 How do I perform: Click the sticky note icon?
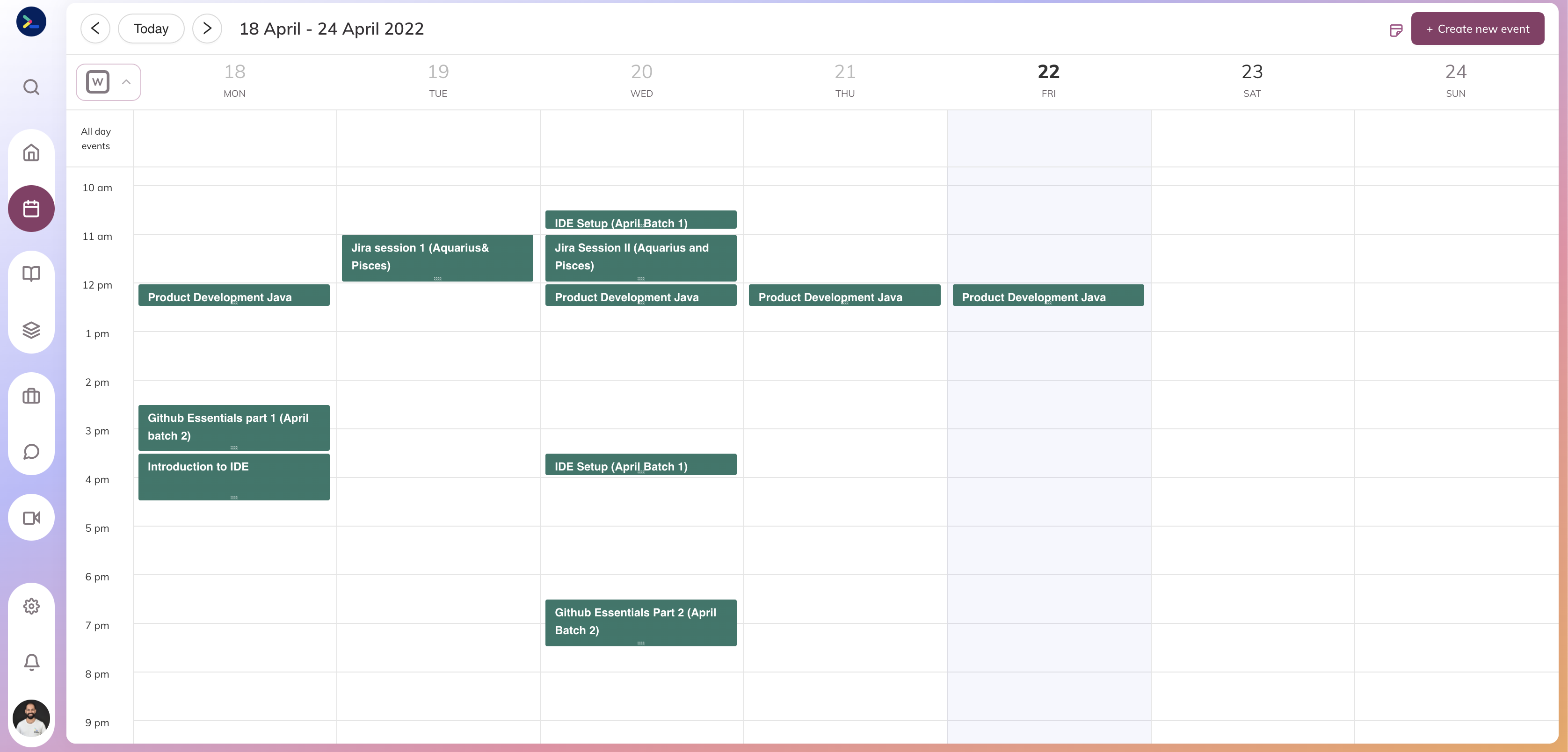click(x=1396, y=30)
